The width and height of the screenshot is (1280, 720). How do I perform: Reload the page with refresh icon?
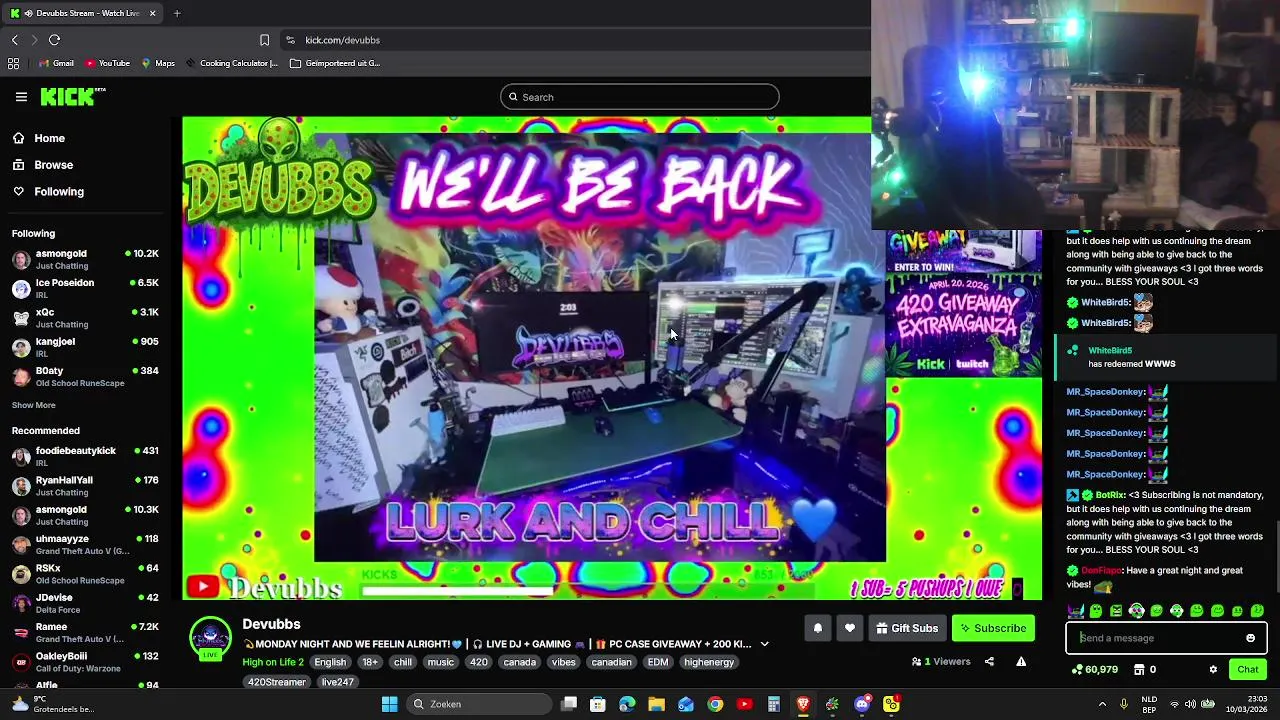(54, 40)
